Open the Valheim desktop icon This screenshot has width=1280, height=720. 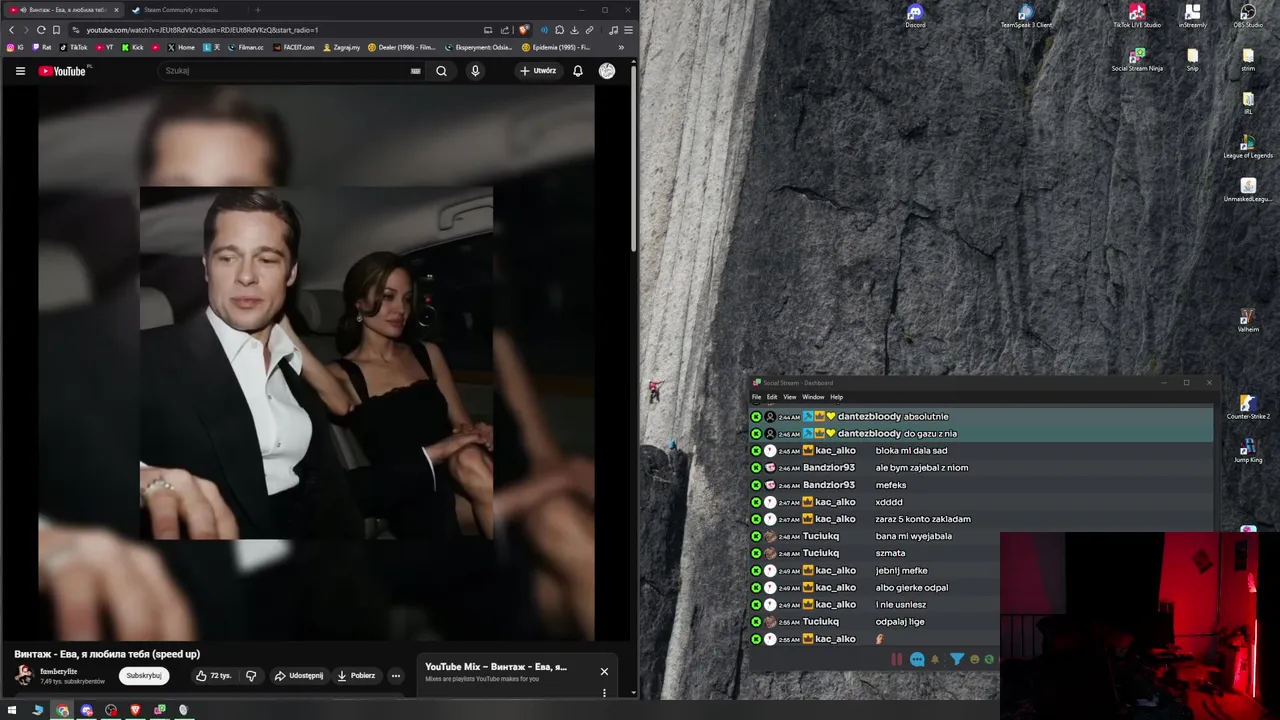click(1248, 321)
